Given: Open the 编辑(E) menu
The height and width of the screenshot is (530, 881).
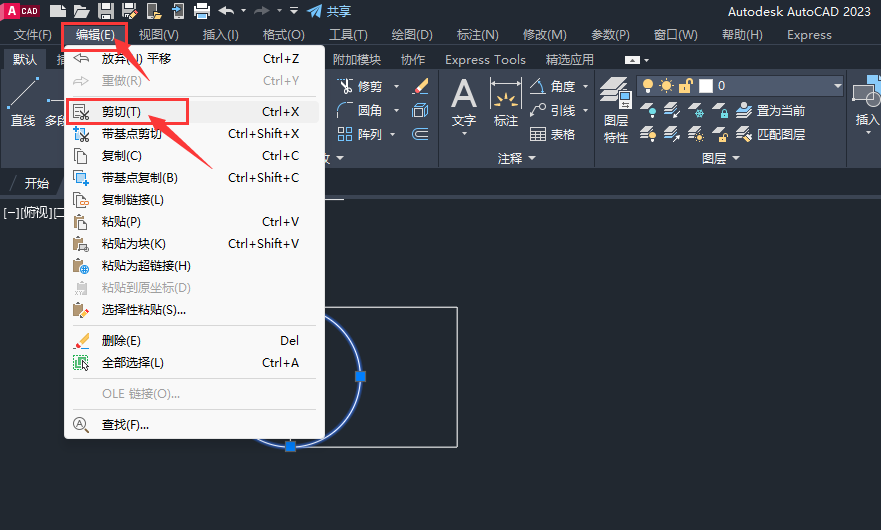Looking at the screenshot, I should (95, 35).
